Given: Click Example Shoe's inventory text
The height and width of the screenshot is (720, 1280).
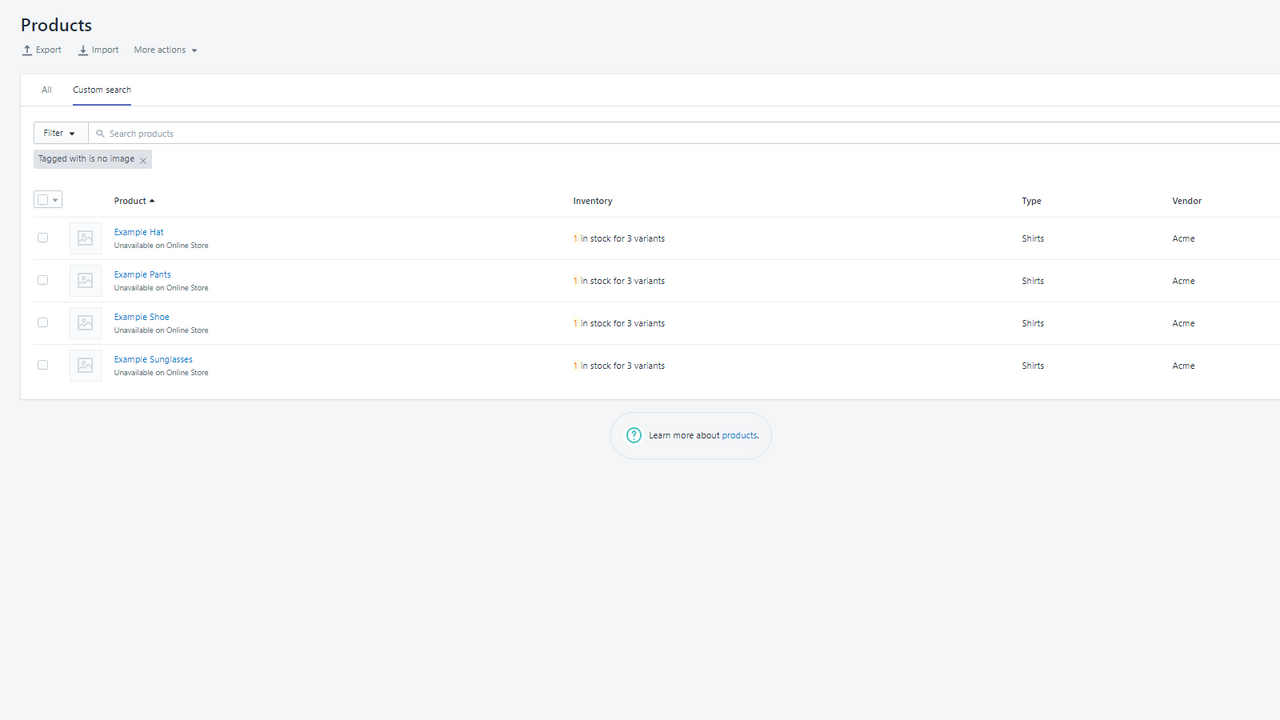Looking at the screenshot, I should (x=619, y=323).
